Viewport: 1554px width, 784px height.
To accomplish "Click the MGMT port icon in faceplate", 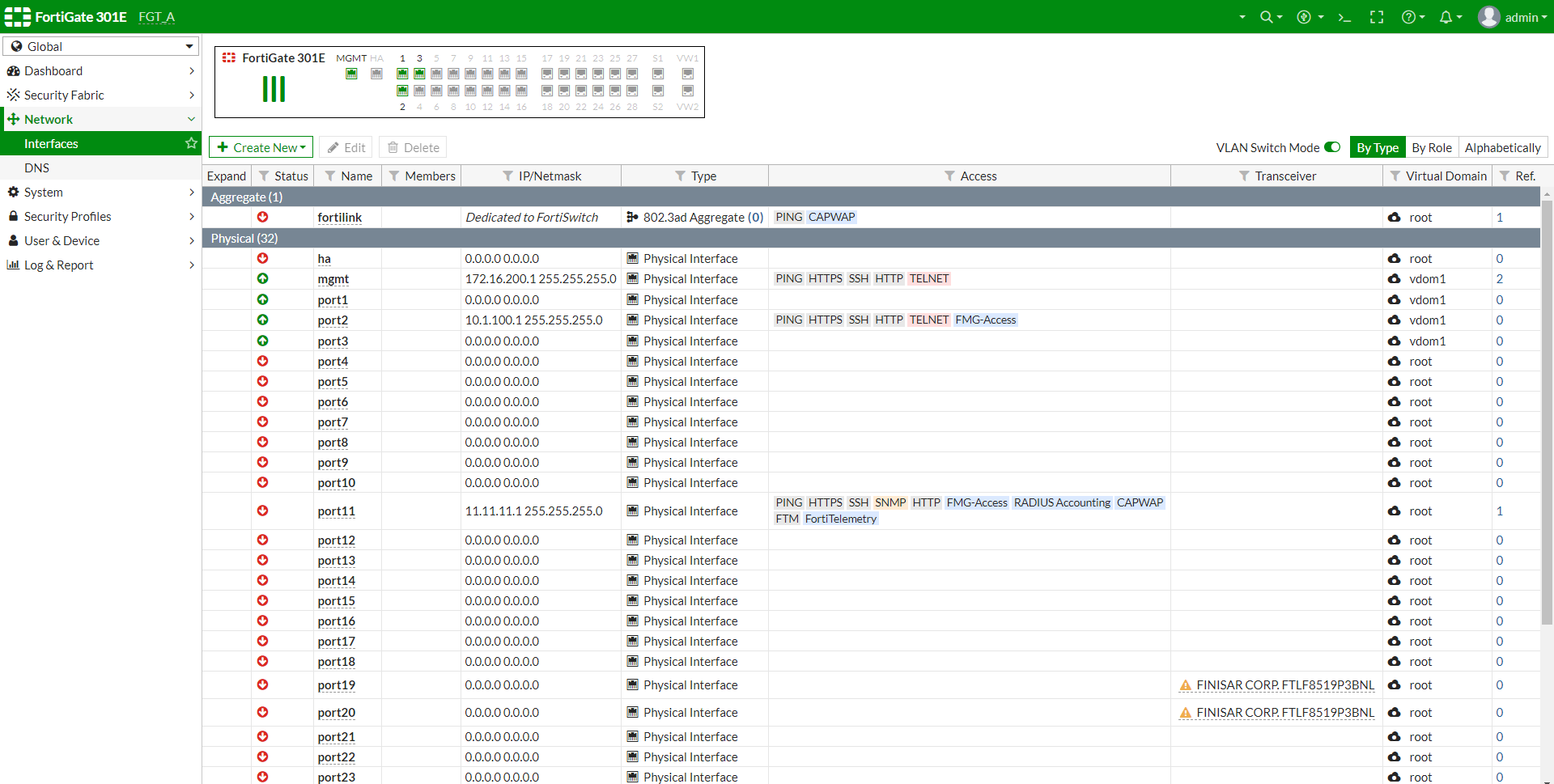I will (351, 74).
